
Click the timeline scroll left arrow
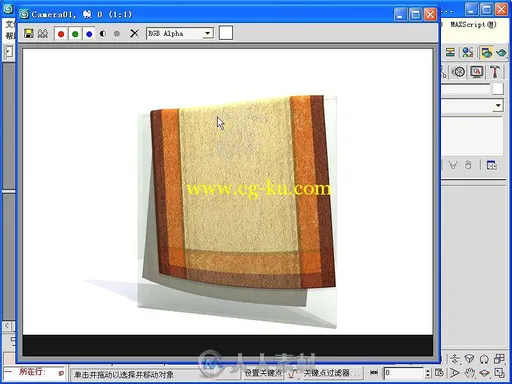[7, 326]
